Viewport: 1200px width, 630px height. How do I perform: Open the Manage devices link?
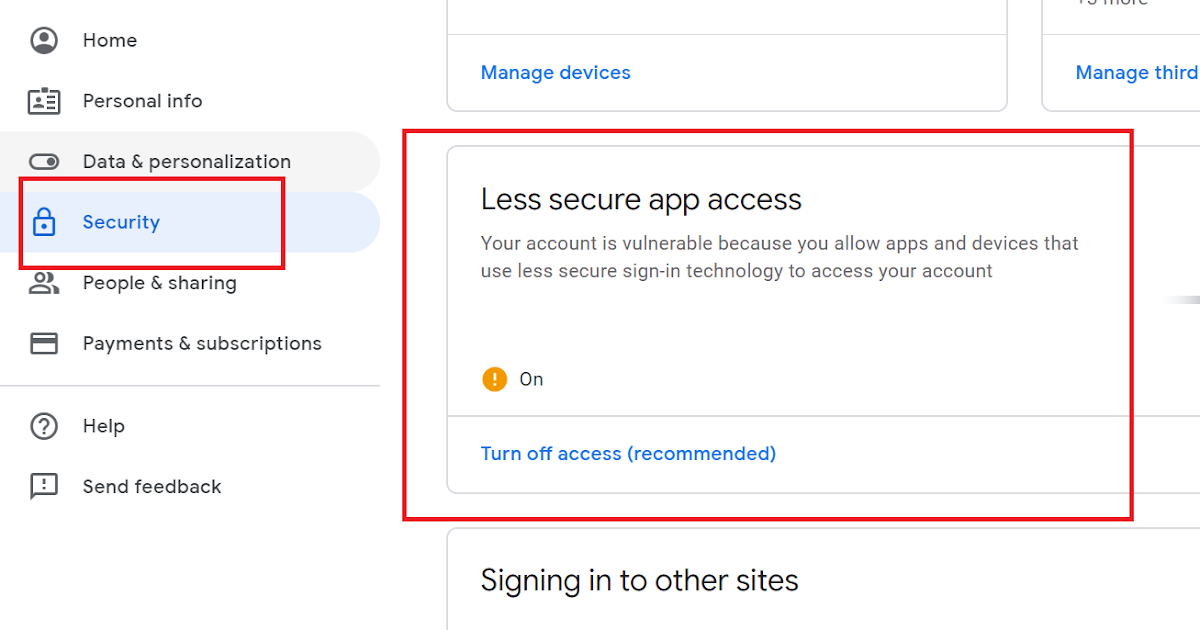click(x=556, y=73)
